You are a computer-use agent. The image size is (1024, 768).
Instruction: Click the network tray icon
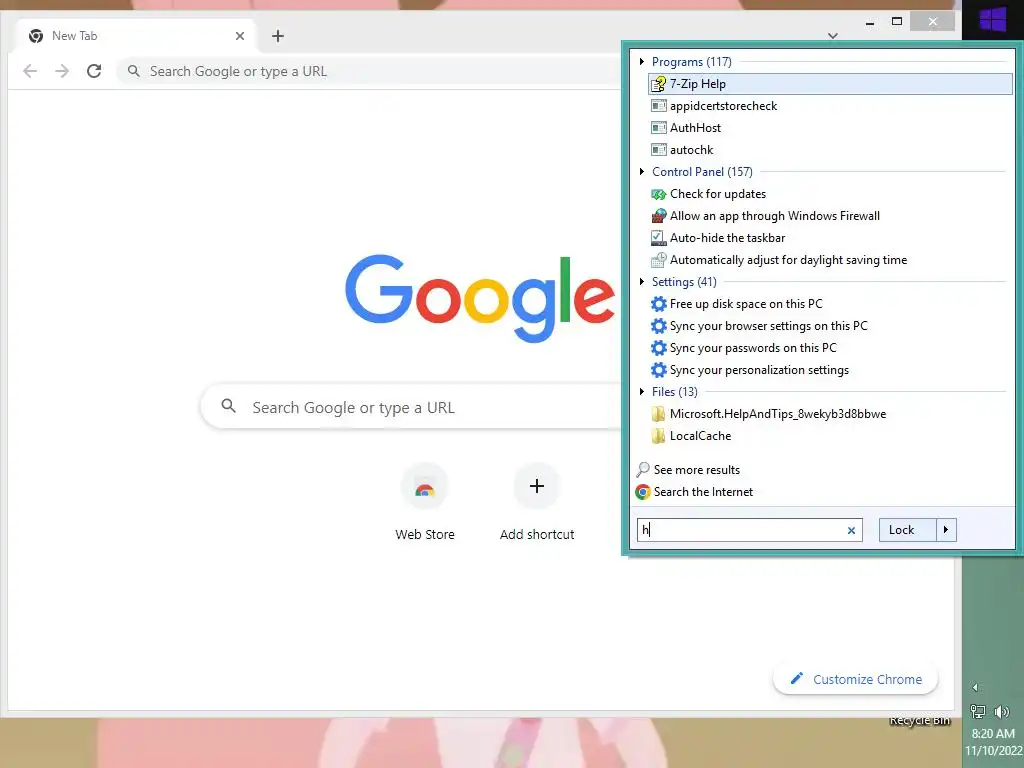(x=978, y=711)
